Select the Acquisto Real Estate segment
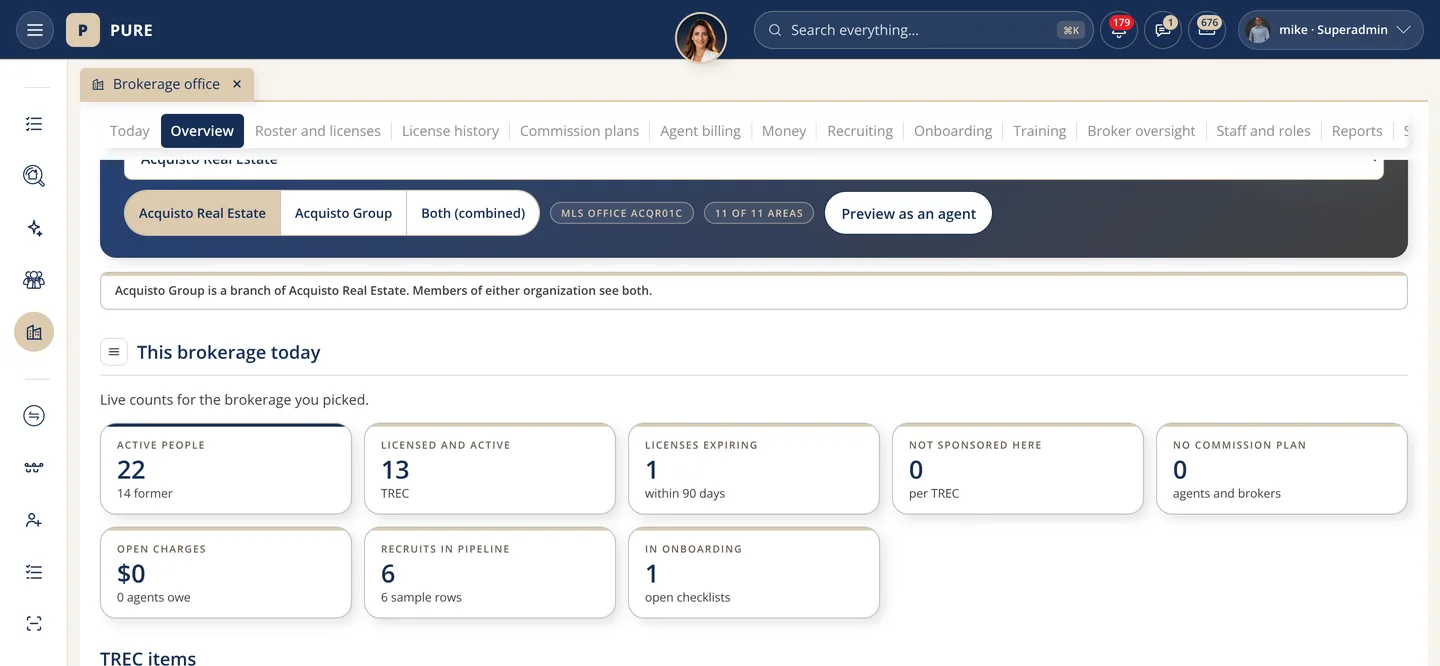 203,213
